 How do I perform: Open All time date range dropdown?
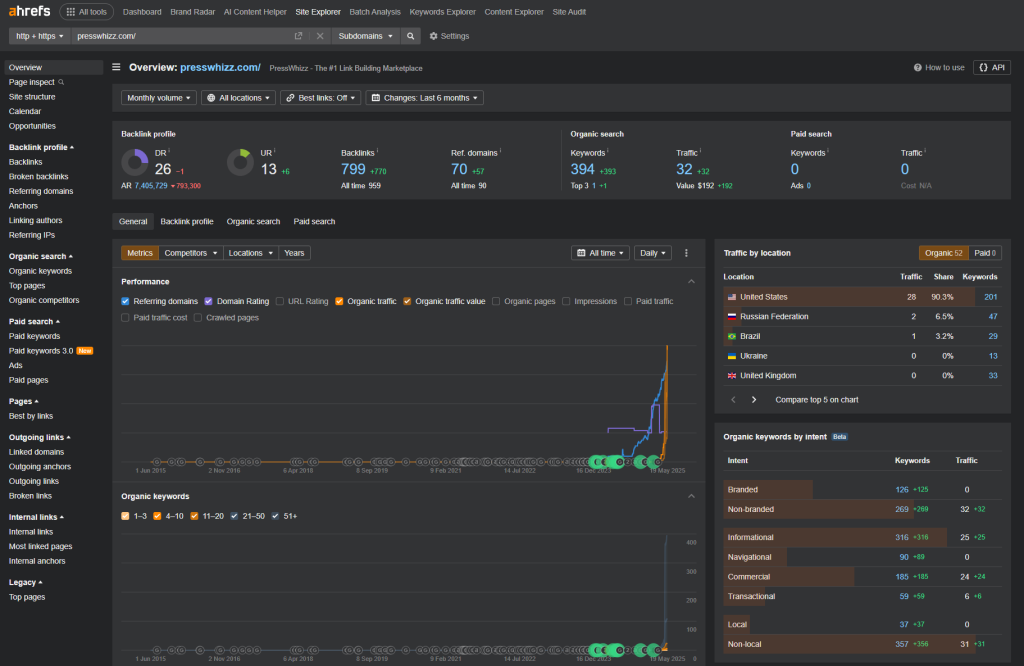(x=600, y=253)
